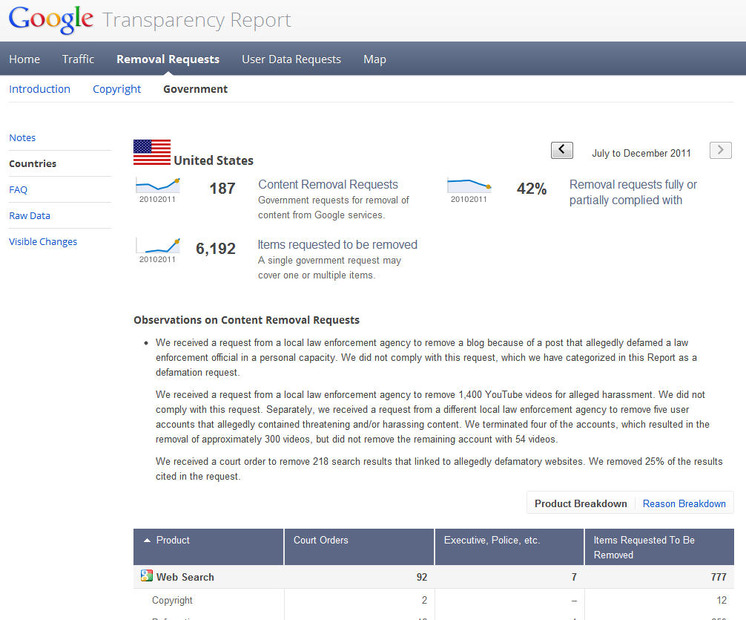This screenshot has width=746, height=620.
Task: Click Items requested to be removed heading
Action: point(337,245)
